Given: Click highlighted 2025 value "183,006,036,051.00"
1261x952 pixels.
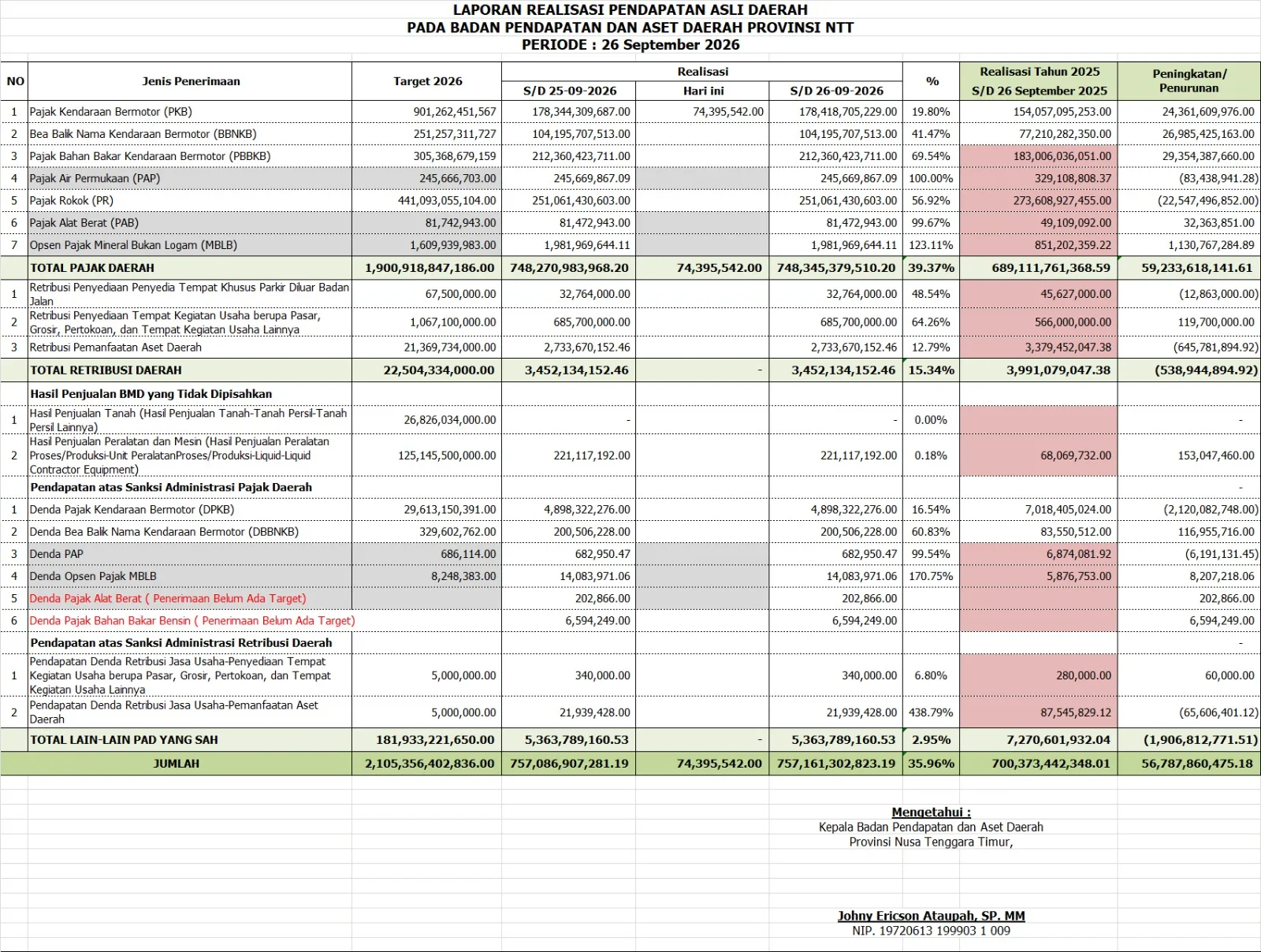Looking at the screenshot, I should click(1062, 156).
